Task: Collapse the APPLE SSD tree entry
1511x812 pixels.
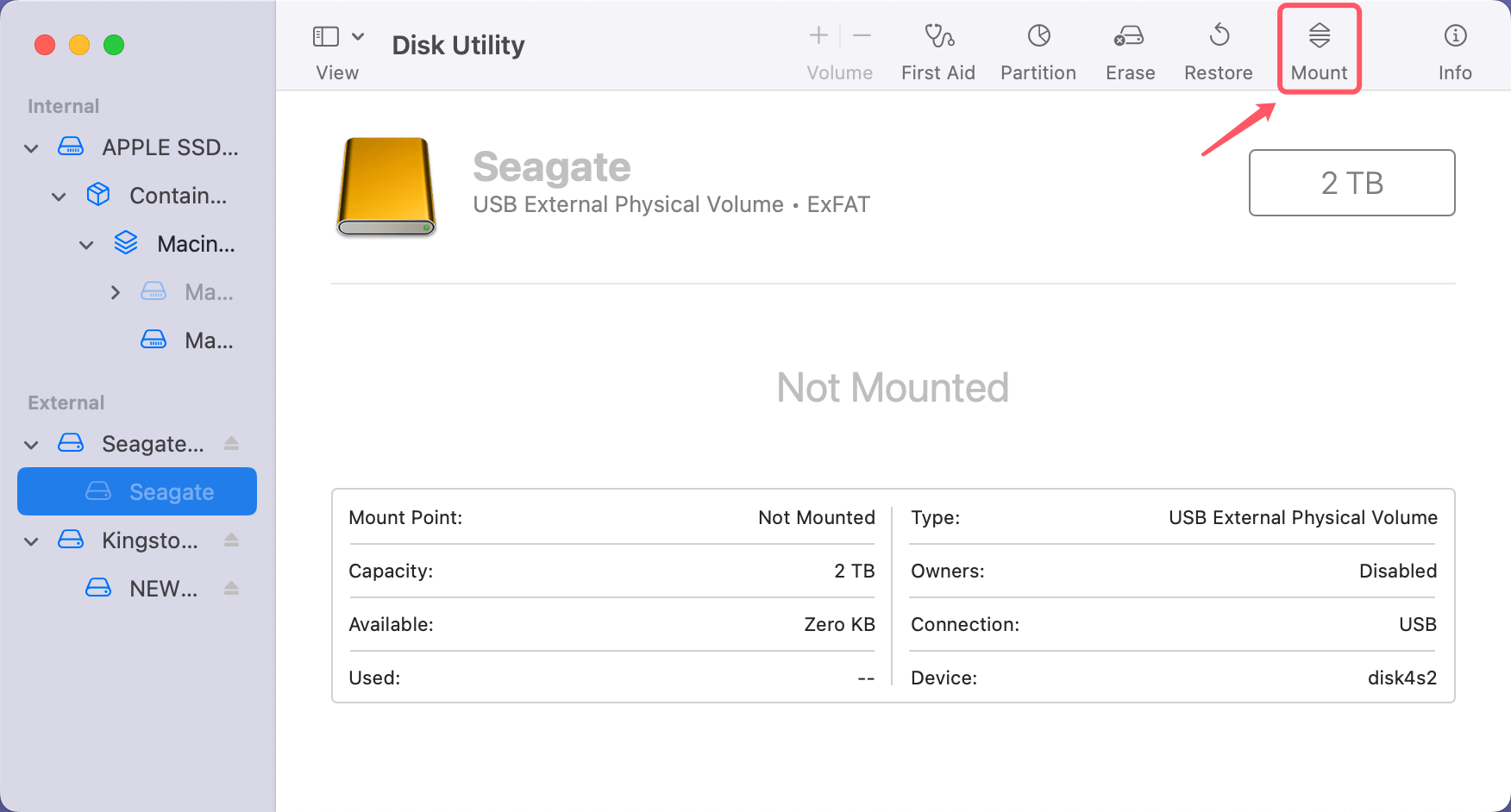Action: [x=31, y=147]
